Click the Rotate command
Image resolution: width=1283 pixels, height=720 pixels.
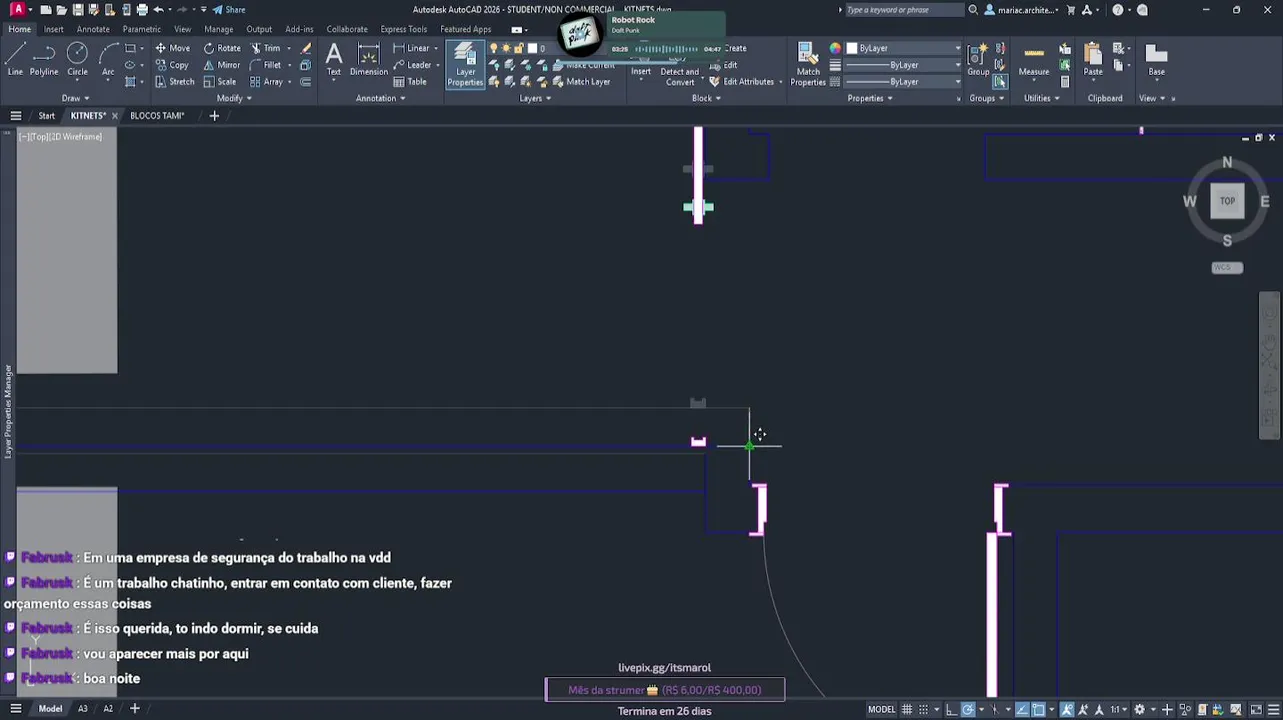[x=222, y=48]
